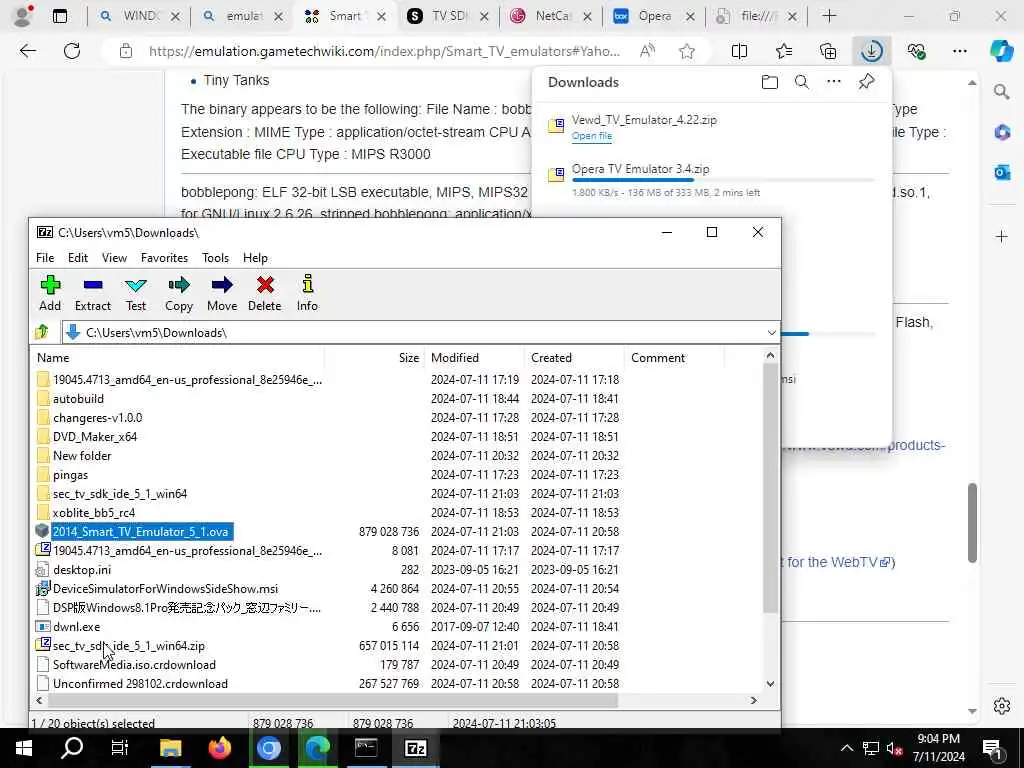Add this page to favorites star
This screenshot has width=1024, height=768.
click(x=686, y=51)
